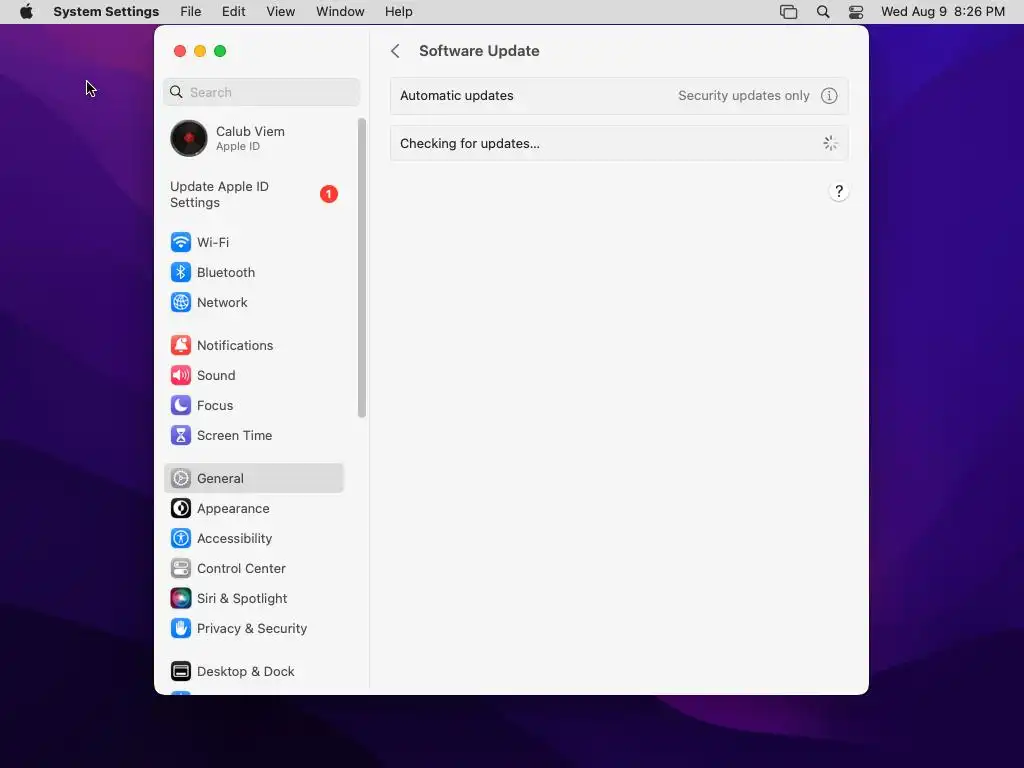The height and width of the screenshot is (768, 1024).
Task: Select the Sound speaker icon
Action: pos(181,376)
